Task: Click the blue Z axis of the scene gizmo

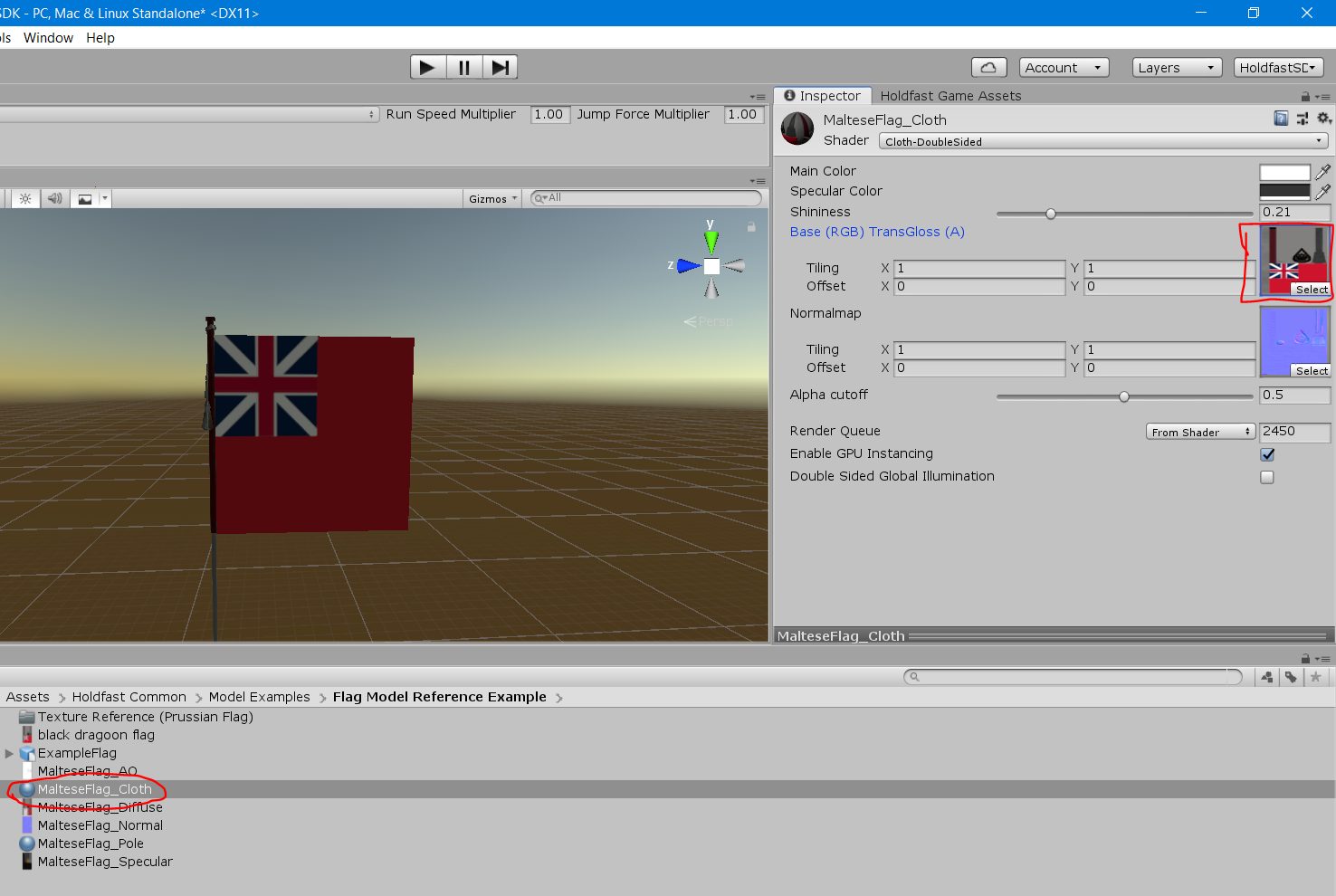Action: pos(689,266)
